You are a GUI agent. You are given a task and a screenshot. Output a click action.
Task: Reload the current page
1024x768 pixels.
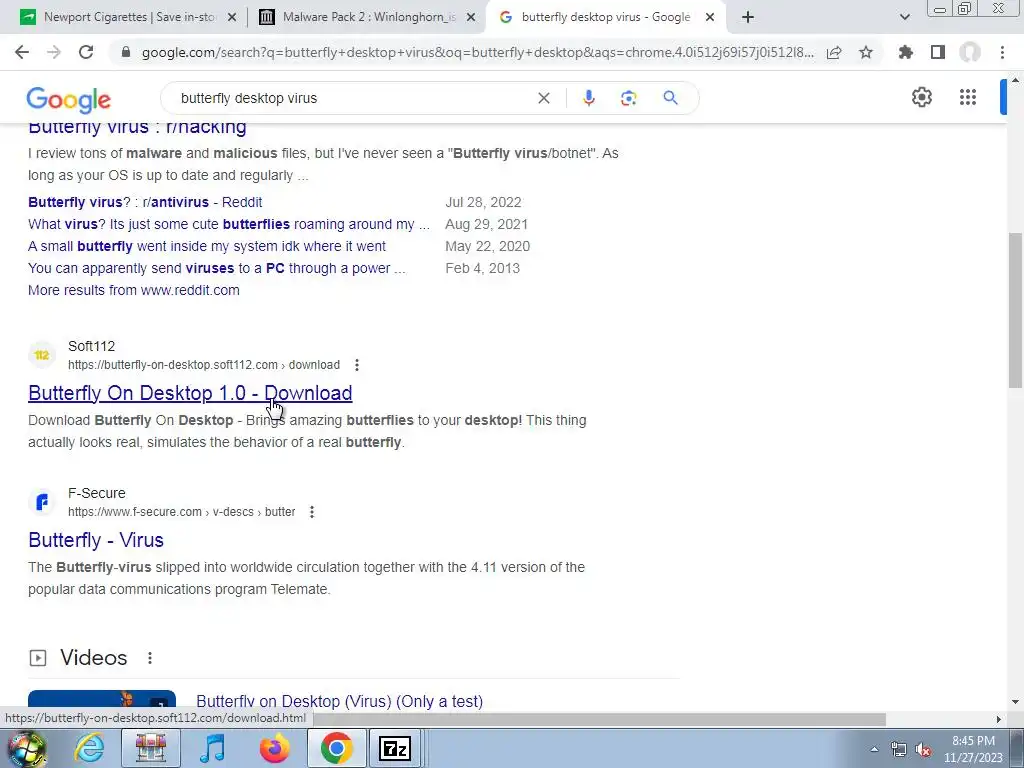point(86,52)
